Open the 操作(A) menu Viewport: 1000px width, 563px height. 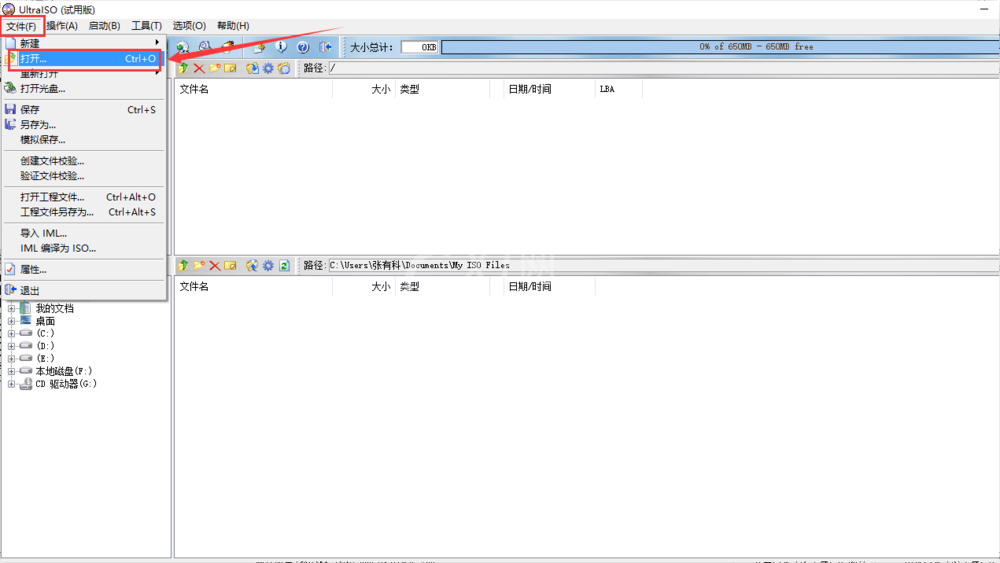pos(62,26)
